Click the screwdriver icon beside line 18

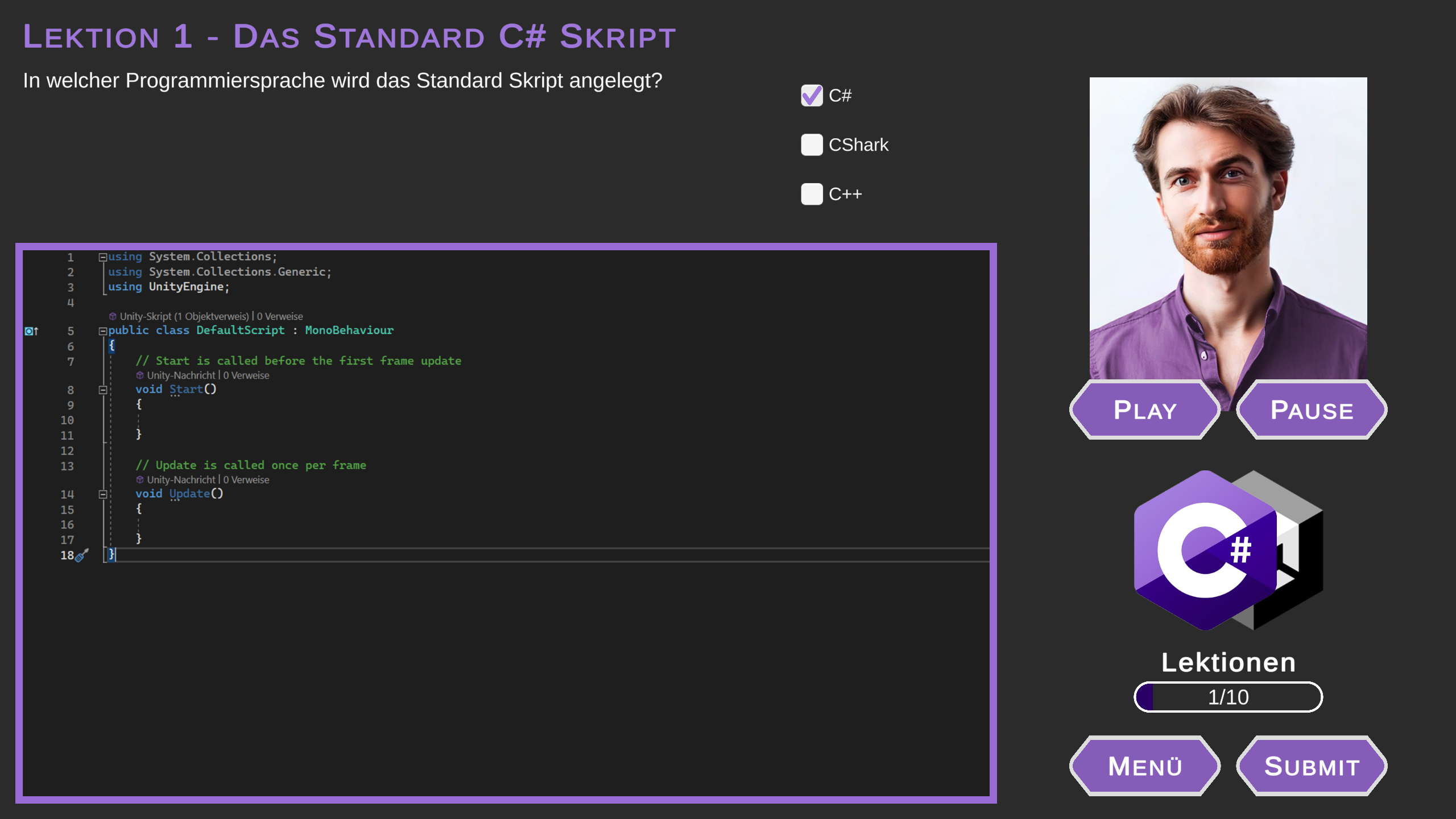click(82, 555)
